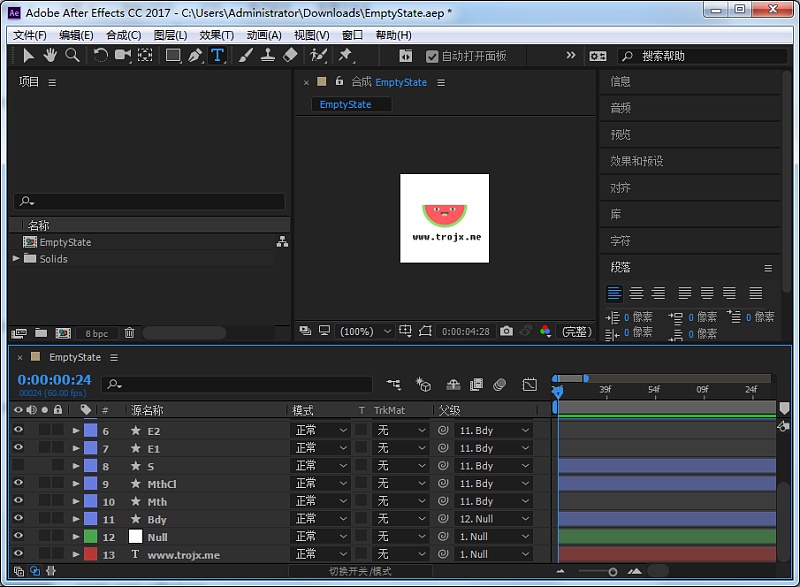800x587 pixels.
Task: Select the Hand tool
Action: 50,55
